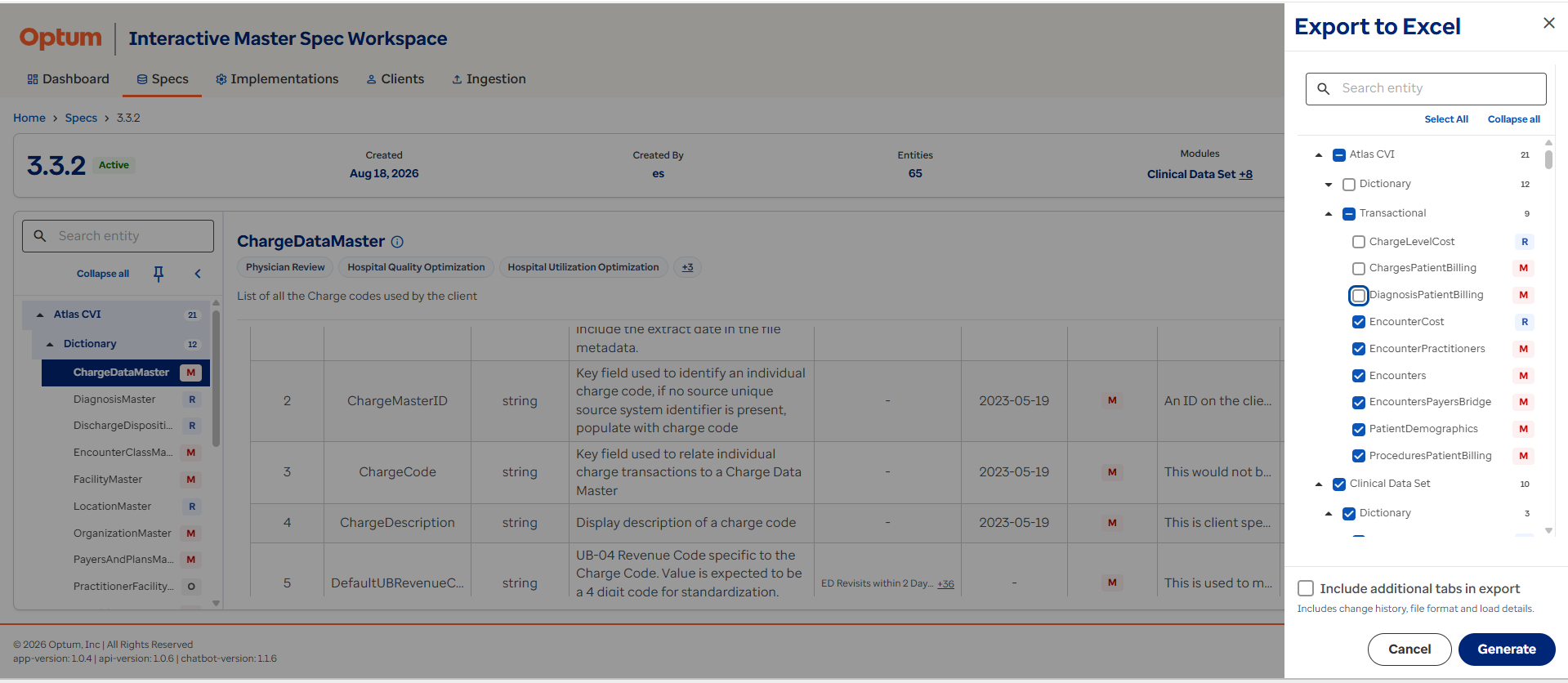The height and width of the screenshot is (683, 1568).
Task: Check the ChargesPatientBilling checkbox
Action: (x=1359, y=269)
